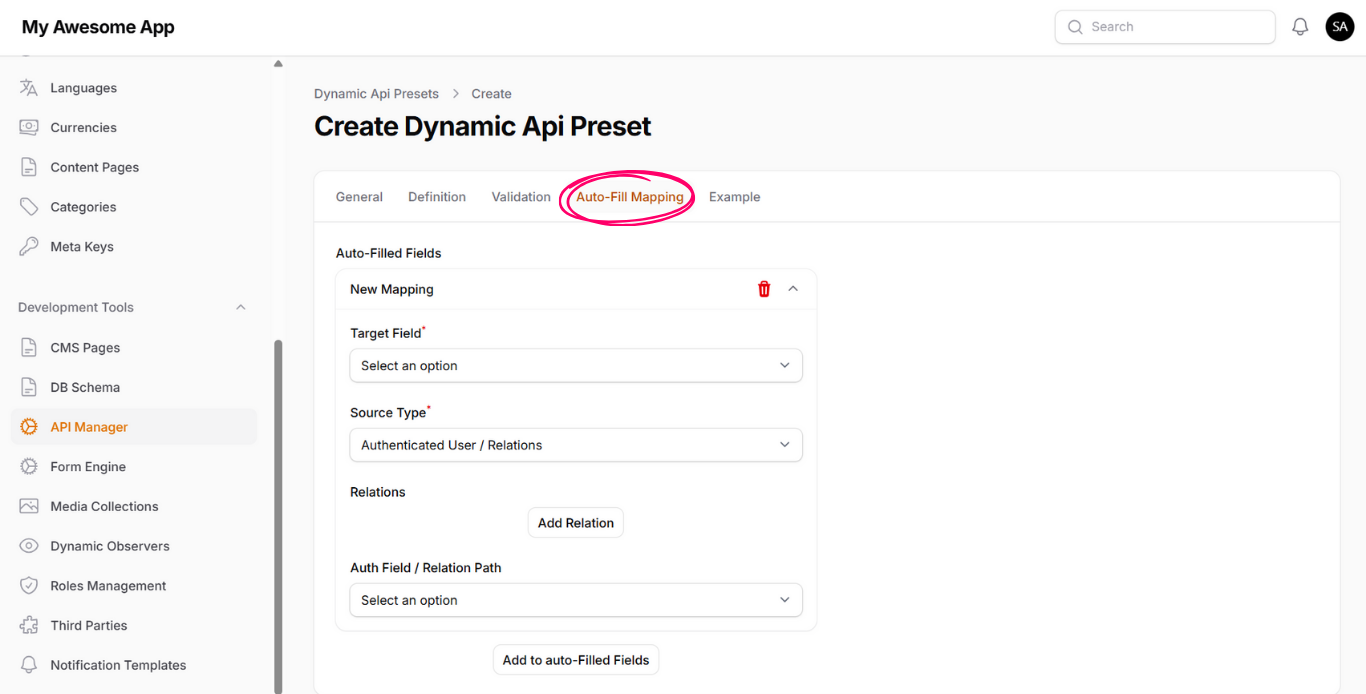Viewport: 1366px width, 694px height.
Task: Open Dynamic Observers eye icon item
Action: pos(109,546)
